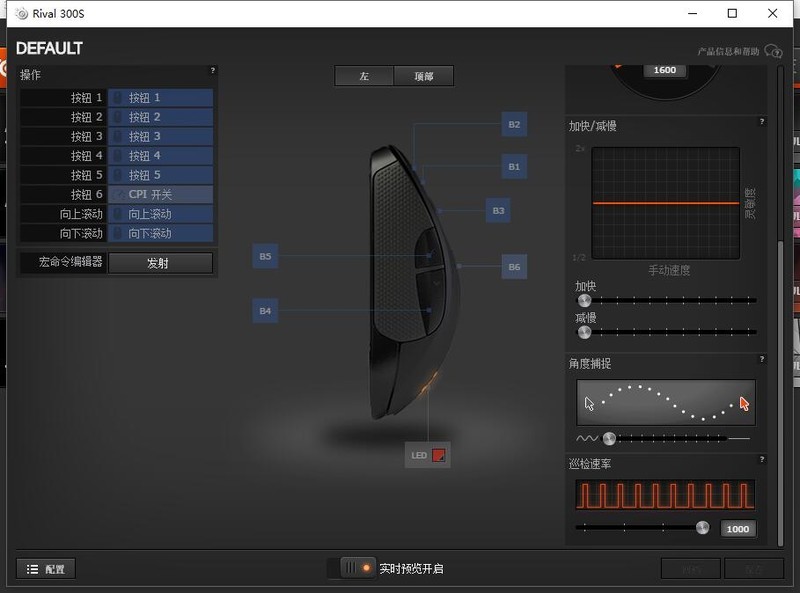Open the LED color picker
Viewport: 800px width, 593px height.
pos(438,454)
